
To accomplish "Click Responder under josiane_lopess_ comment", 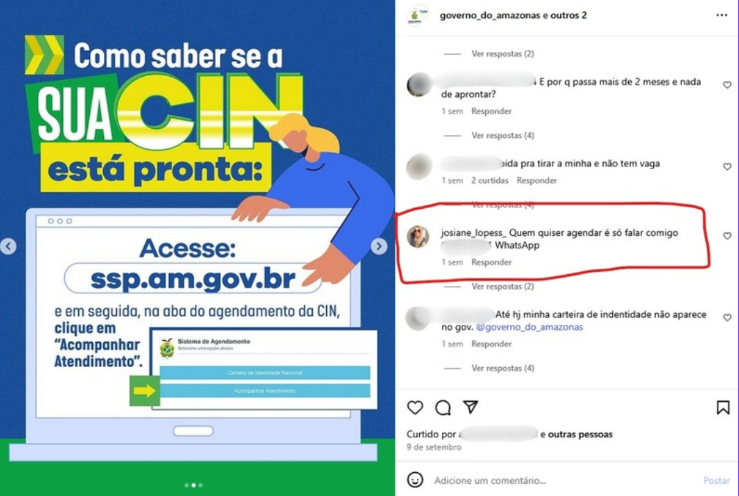I will point(491,262).
